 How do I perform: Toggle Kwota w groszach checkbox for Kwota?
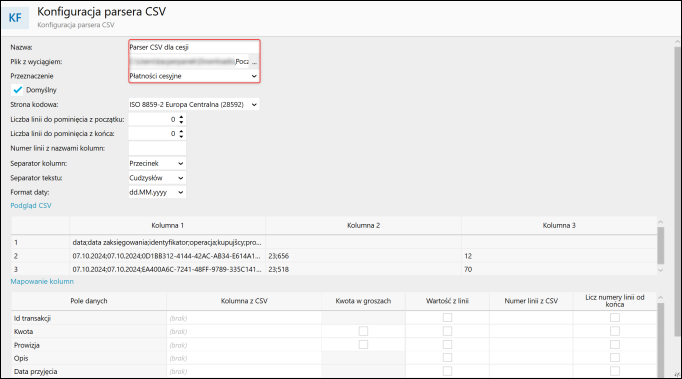(x=363, y=332)
